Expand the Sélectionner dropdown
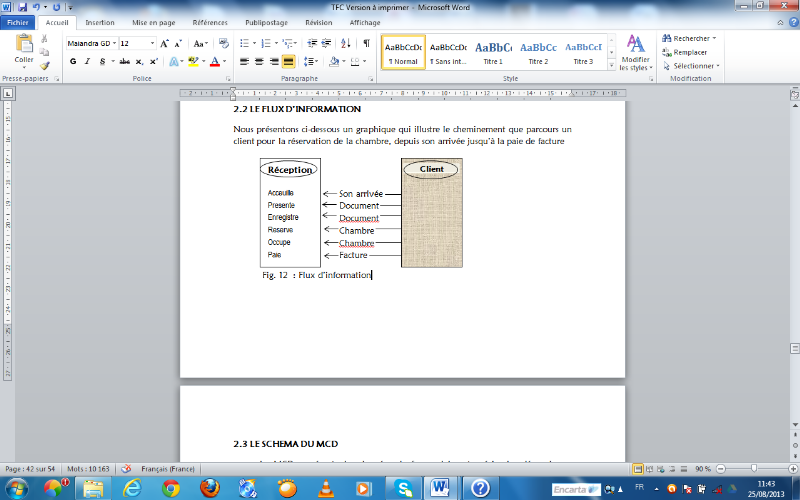The width and height of the screenshot is (800, 500). pyautogui.click(x=691, y=66)
